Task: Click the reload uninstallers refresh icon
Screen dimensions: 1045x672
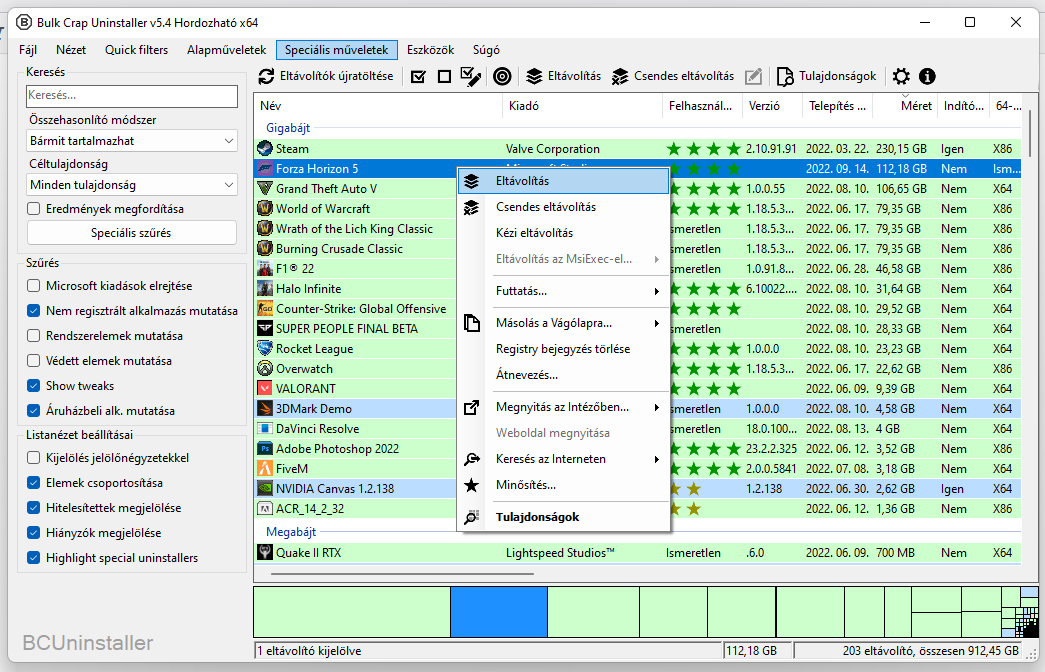Action: pyautogui.click(x=266, y=76)
